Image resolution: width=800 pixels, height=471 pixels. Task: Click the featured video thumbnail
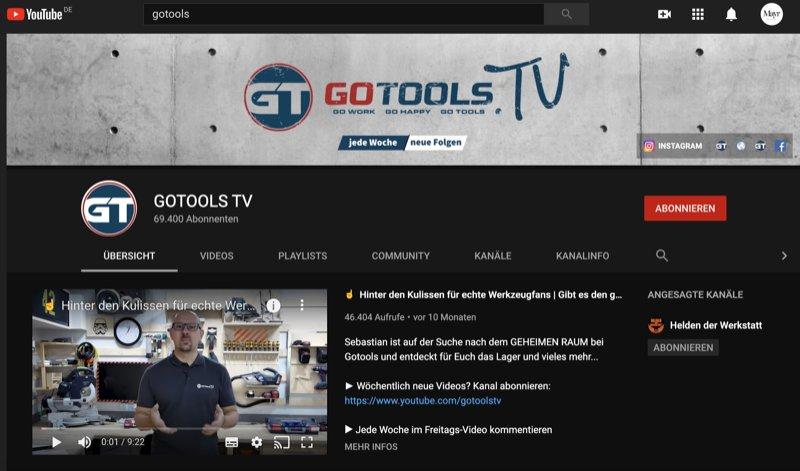(x=180, y=371)
